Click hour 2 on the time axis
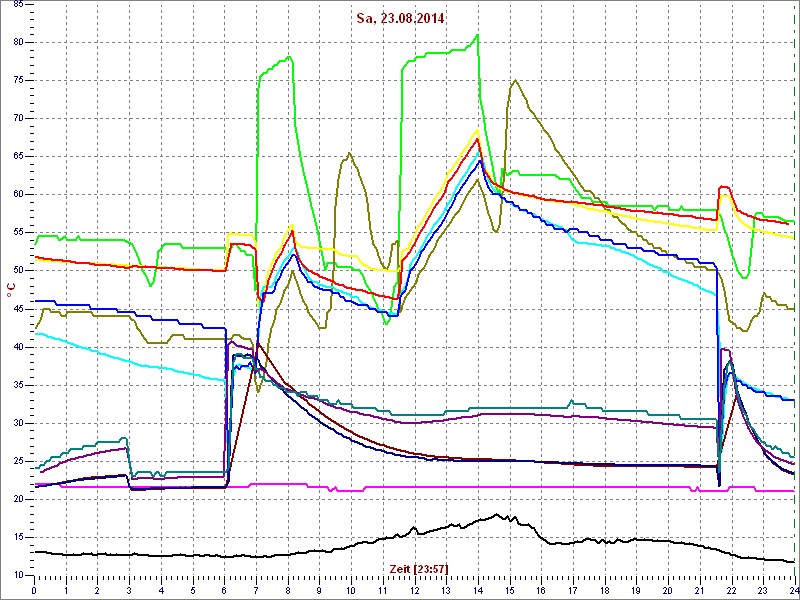 pos(97,590)
